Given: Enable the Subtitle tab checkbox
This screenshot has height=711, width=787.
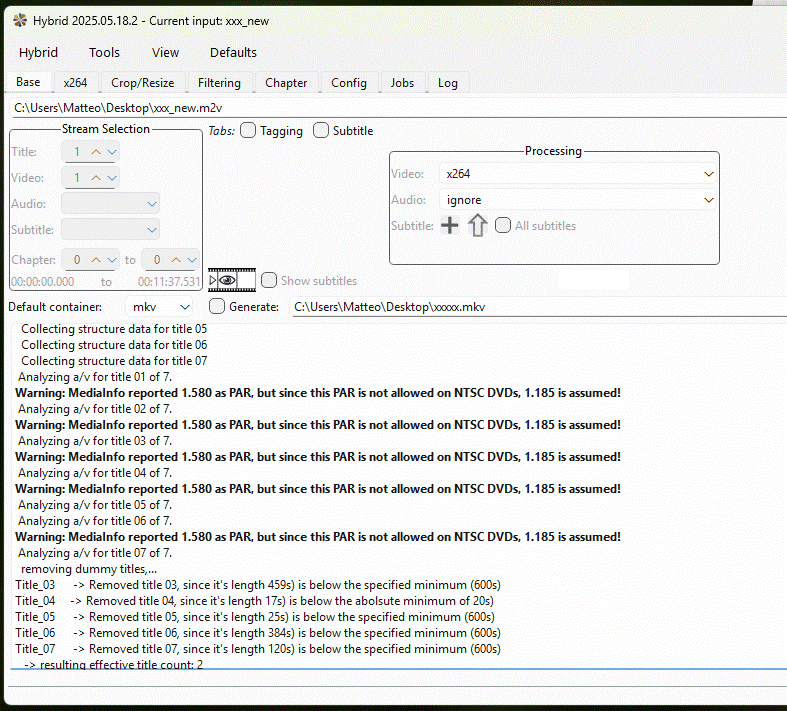Looking at the screenshot, I should (321, 131).
